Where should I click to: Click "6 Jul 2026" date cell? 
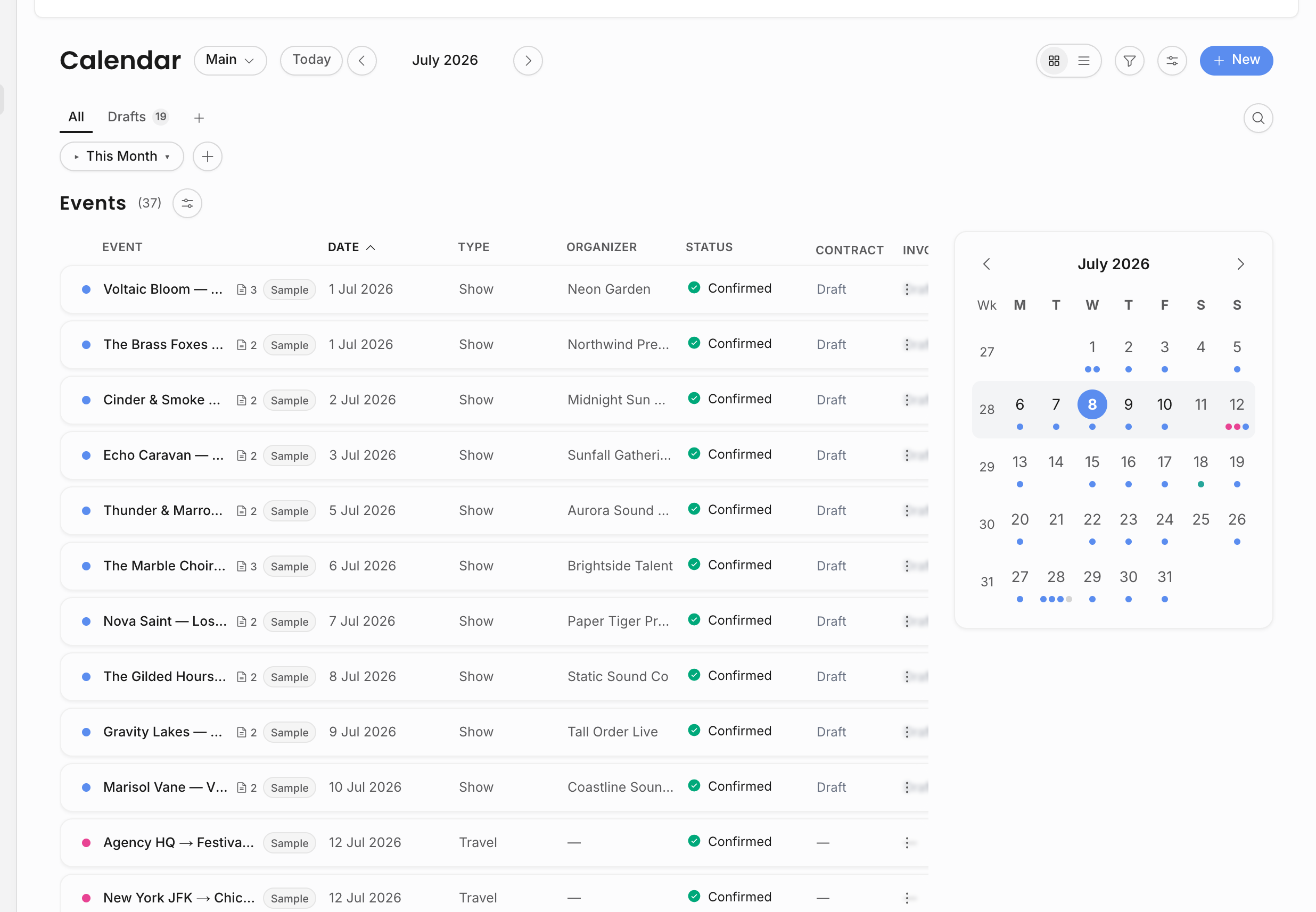point(363,566)
